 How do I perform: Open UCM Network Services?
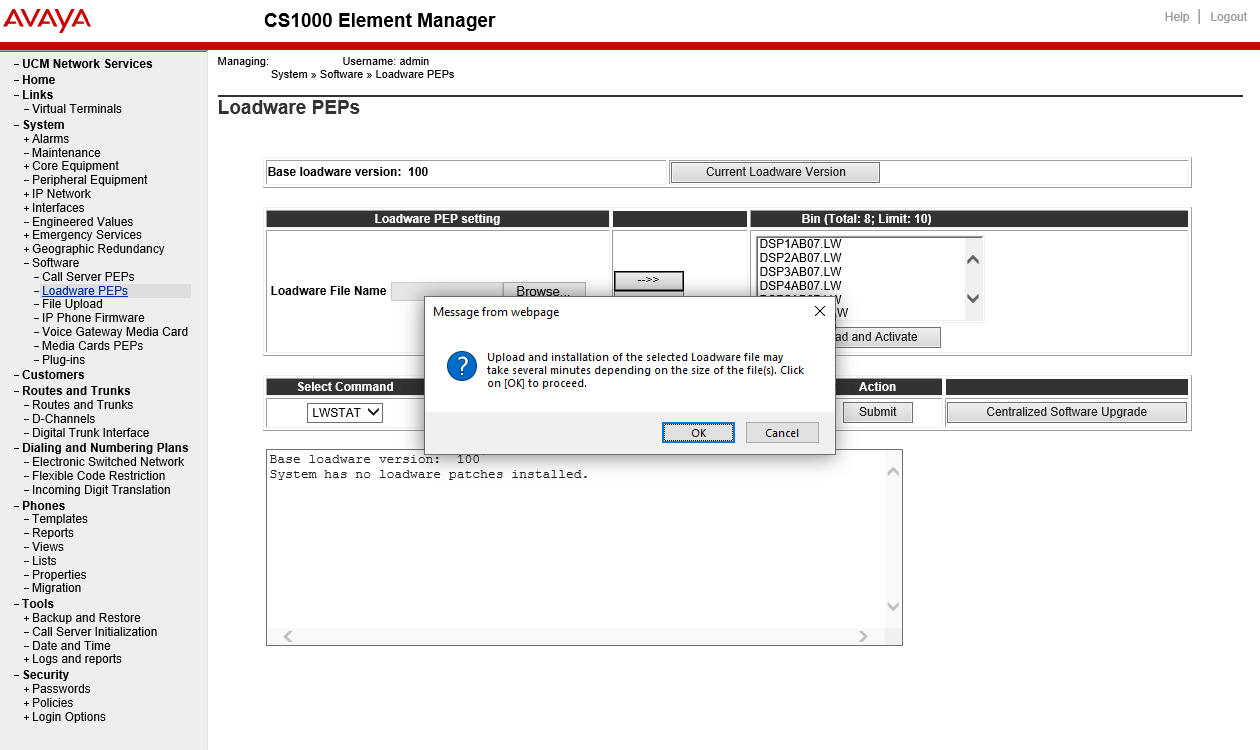tap(87, 64)
